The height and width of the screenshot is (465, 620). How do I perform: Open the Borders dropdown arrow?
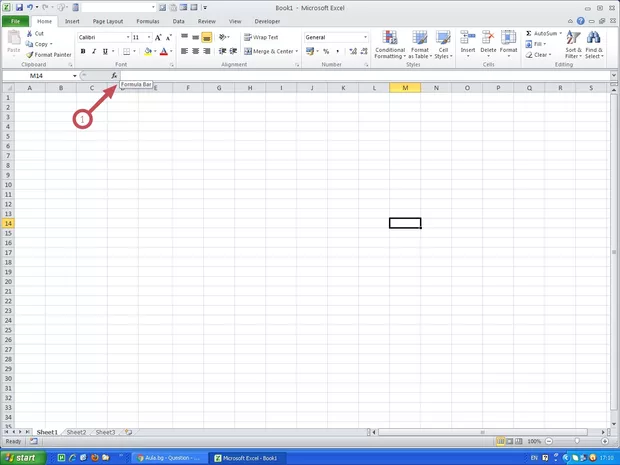point(134,51)
